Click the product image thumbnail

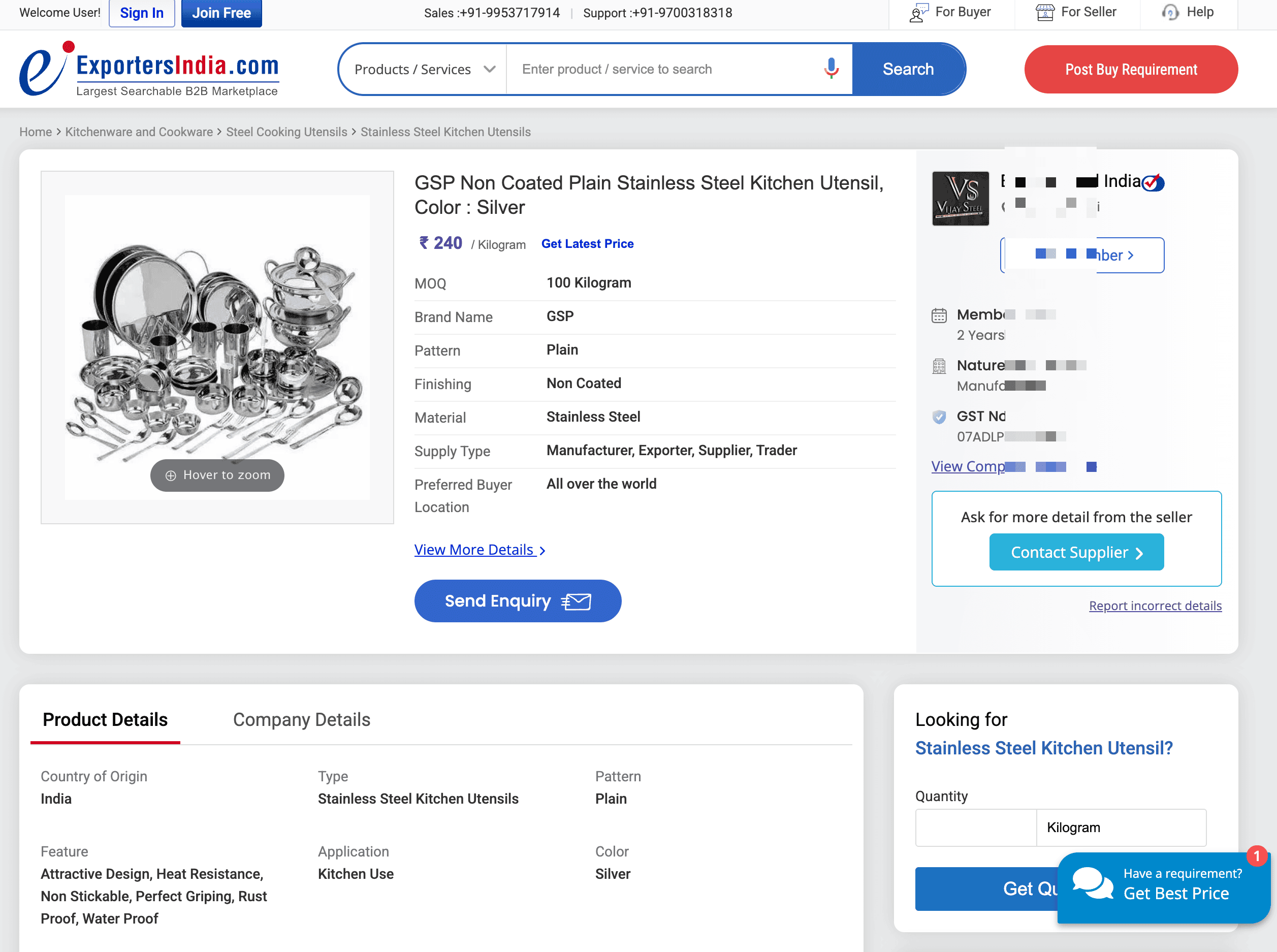(x=217, y=347)
